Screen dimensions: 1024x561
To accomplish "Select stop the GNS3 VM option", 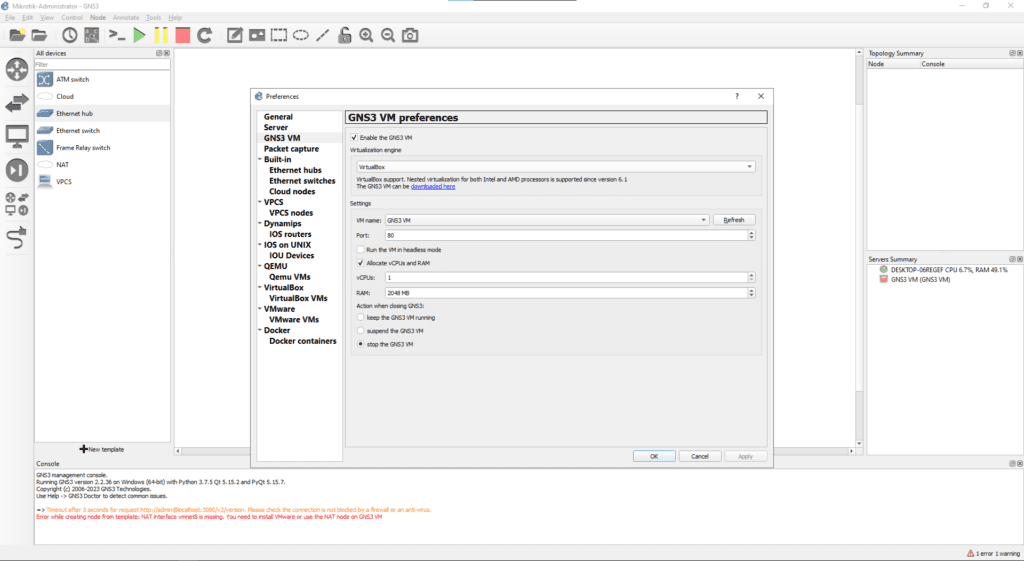I will point(360,344).
